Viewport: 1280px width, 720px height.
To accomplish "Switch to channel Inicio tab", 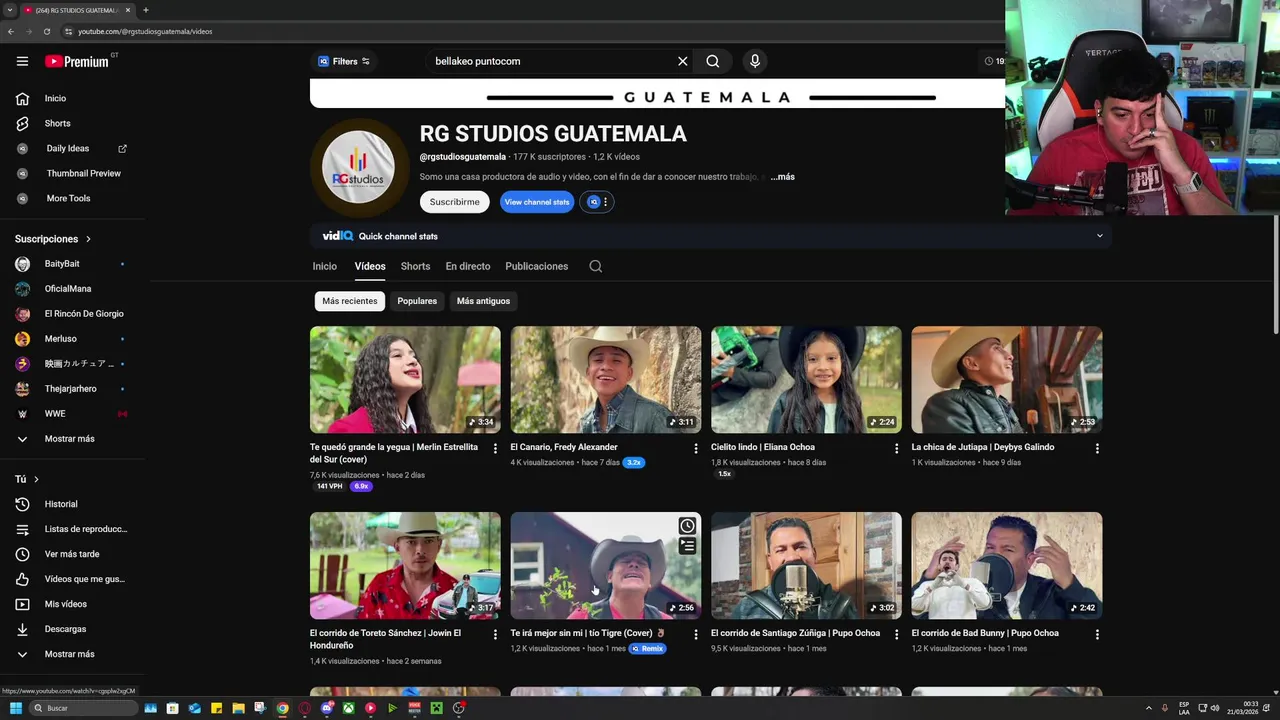I will pos(324,266).
